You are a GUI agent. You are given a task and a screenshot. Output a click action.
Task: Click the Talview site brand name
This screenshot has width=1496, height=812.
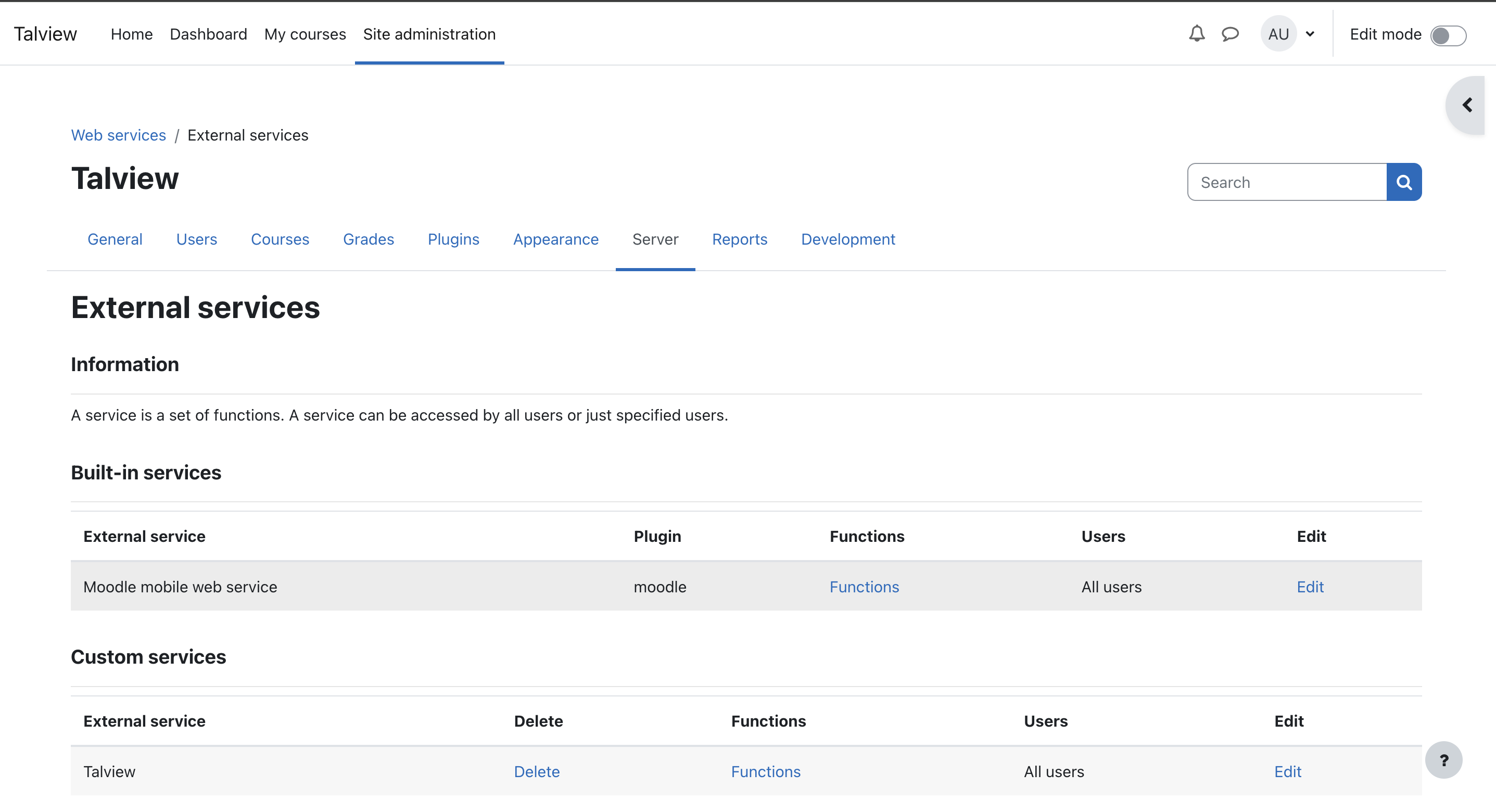[45, 34]
